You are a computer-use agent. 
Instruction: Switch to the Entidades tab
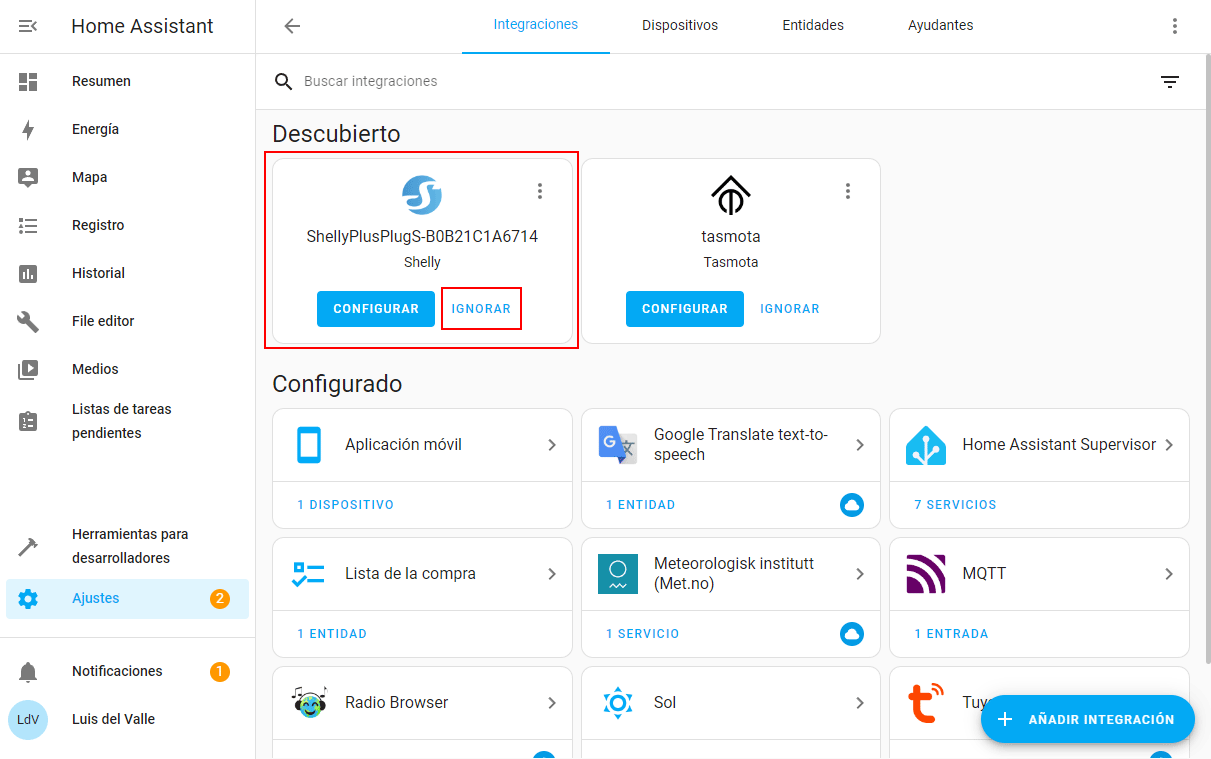(813, 26)
